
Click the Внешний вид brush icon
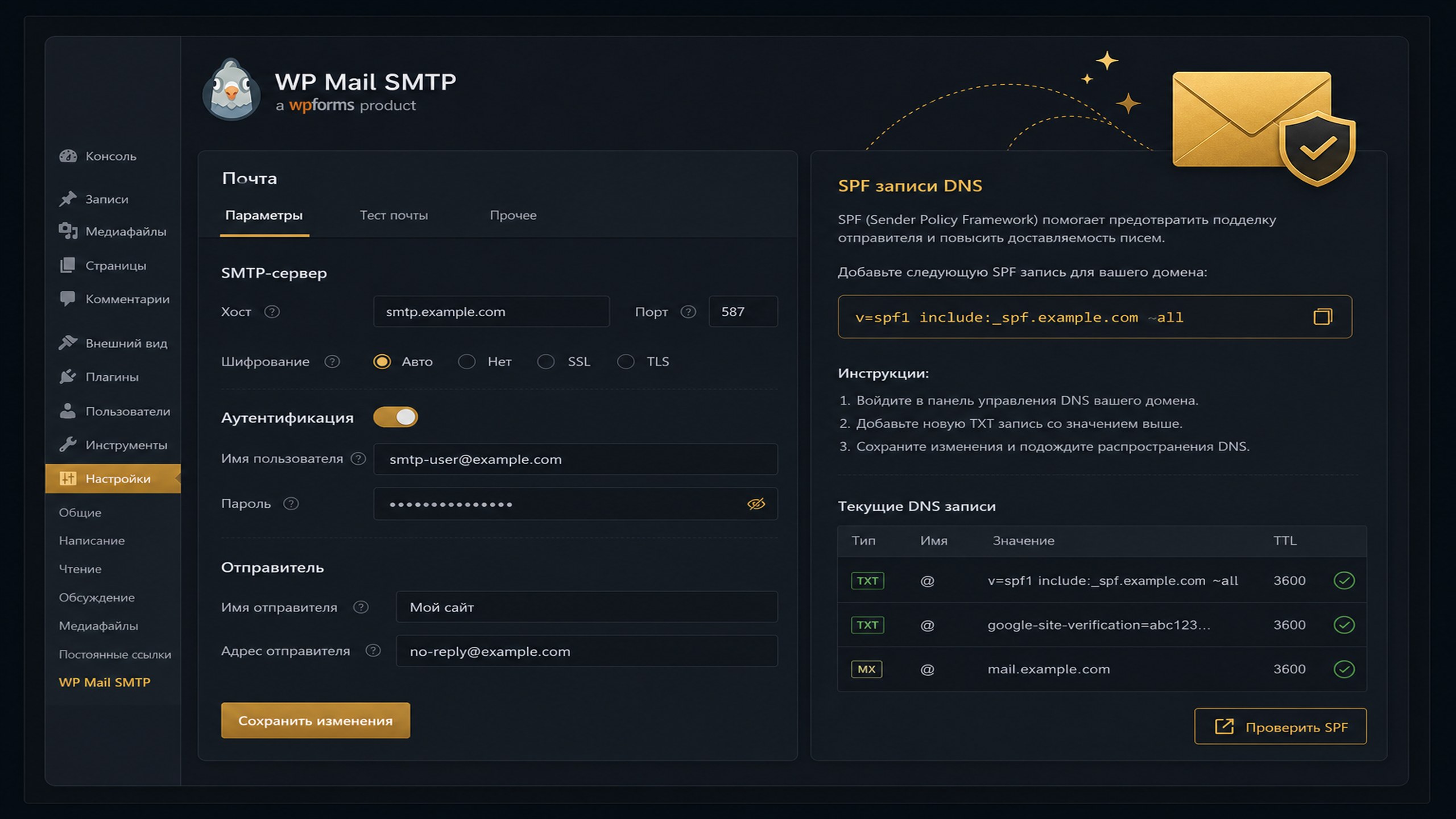68,342
